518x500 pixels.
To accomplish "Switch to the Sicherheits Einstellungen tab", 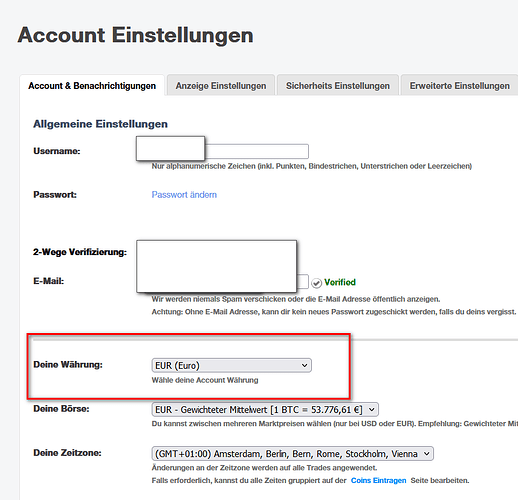I will [338, 86].
